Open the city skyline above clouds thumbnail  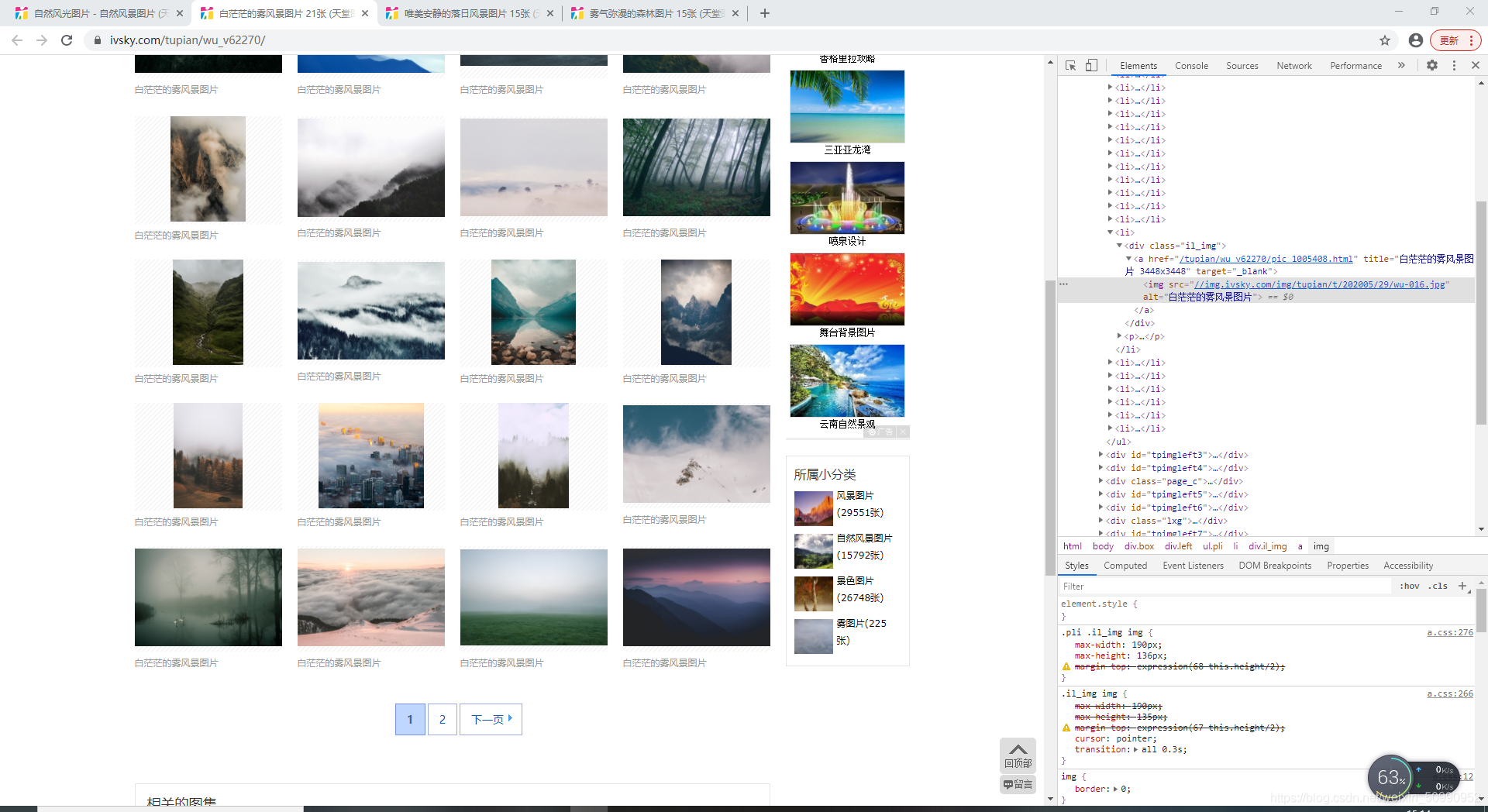371,456
